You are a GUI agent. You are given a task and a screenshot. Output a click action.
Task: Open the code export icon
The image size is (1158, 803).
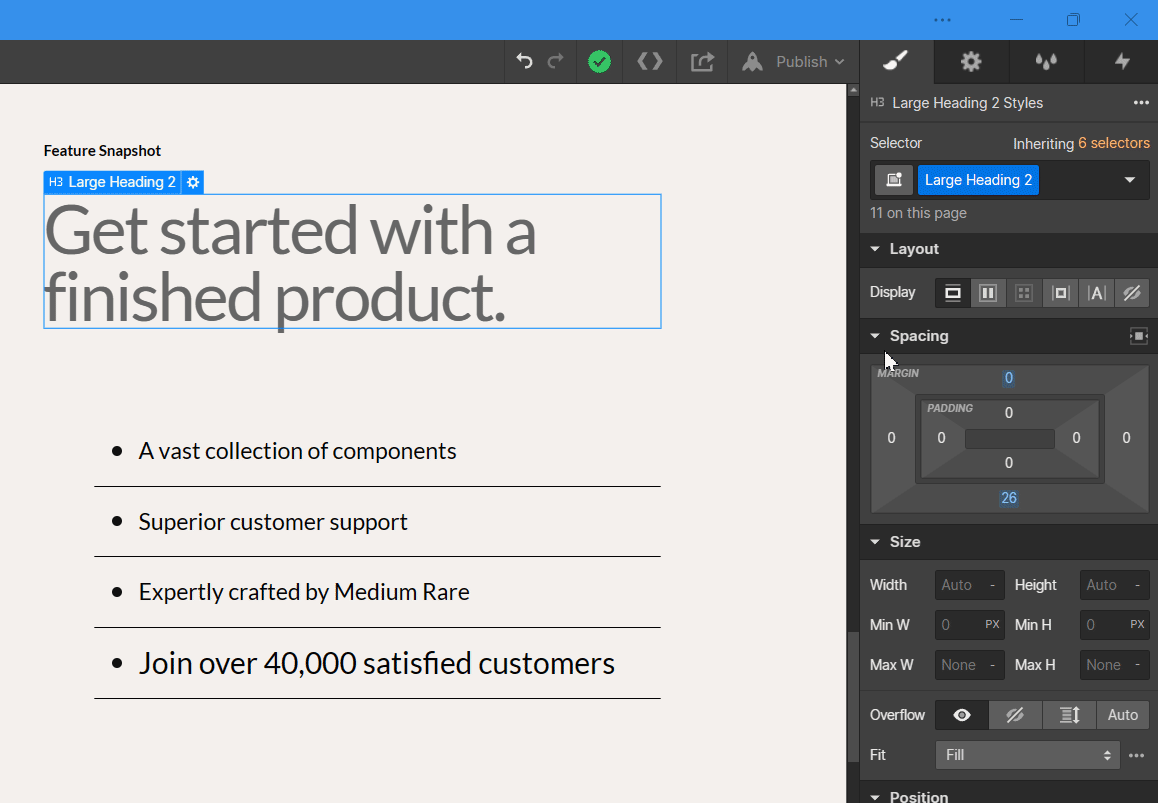click(650, 61)
